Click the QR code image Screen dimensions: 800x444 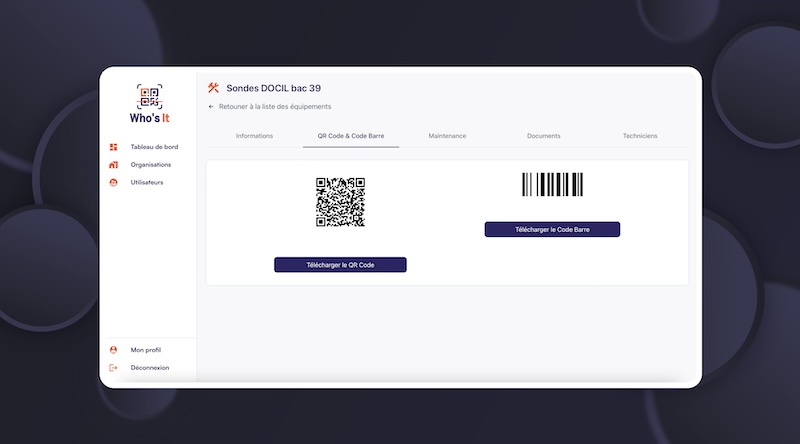tap(340, 203)
